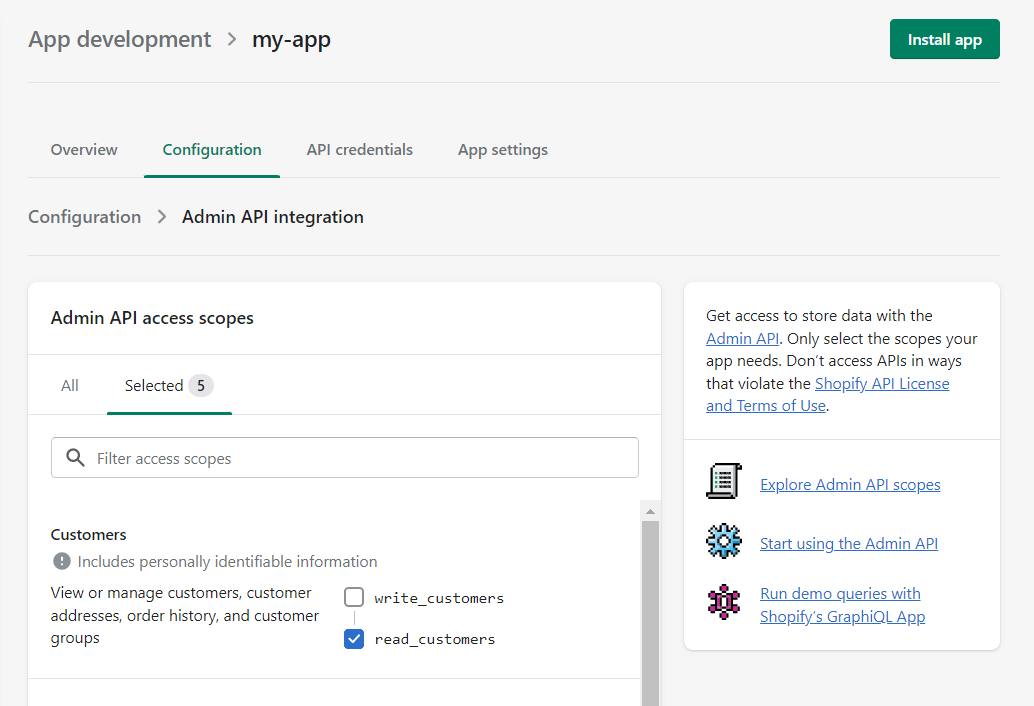Follow Explore Admin API scopes link
Viewport: 1034px width, 706px height.
(850, 485)
